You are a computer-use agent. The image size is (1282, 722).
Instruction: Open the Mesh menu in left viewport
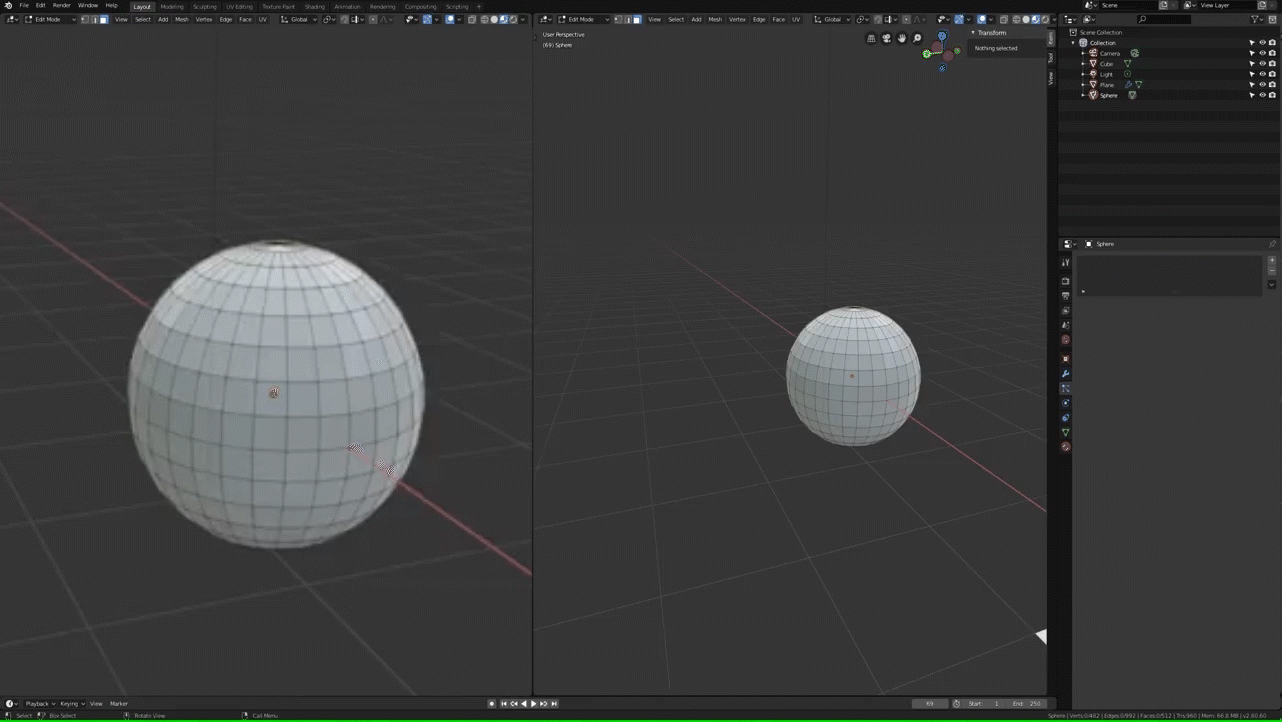pos(182,20)
